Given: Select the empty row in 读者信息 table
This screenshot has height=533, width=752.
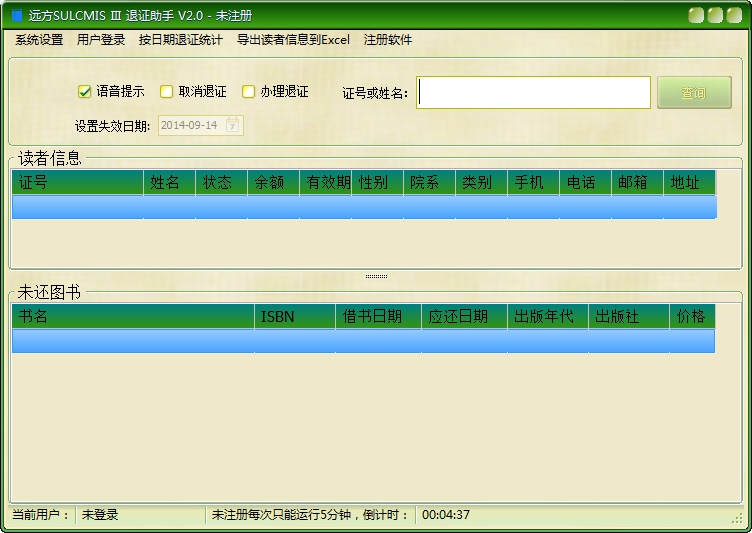Looking at the screenshot, I should pyautogui.click(x=364, y=207).
